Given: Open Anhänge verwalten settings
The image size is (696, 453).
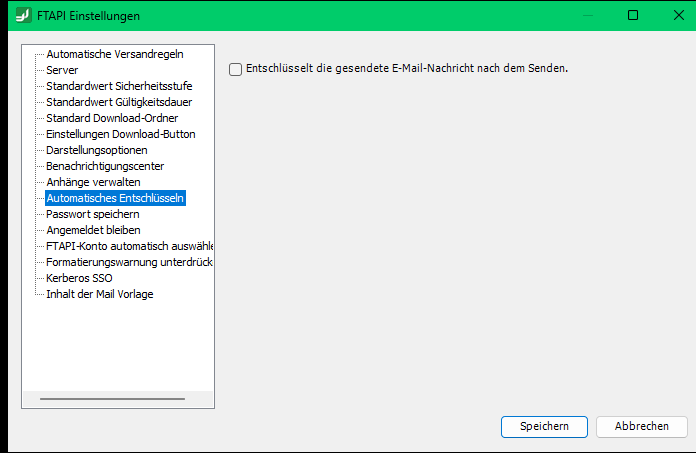Looking at the screenshot, I should point(93,182).
